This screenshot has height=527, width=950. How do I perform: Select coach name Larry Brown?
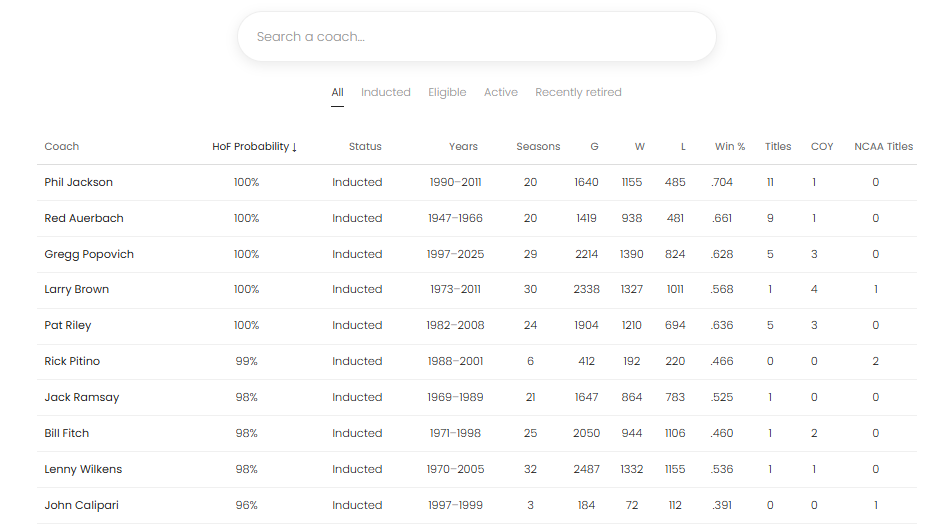pos(76,290)
